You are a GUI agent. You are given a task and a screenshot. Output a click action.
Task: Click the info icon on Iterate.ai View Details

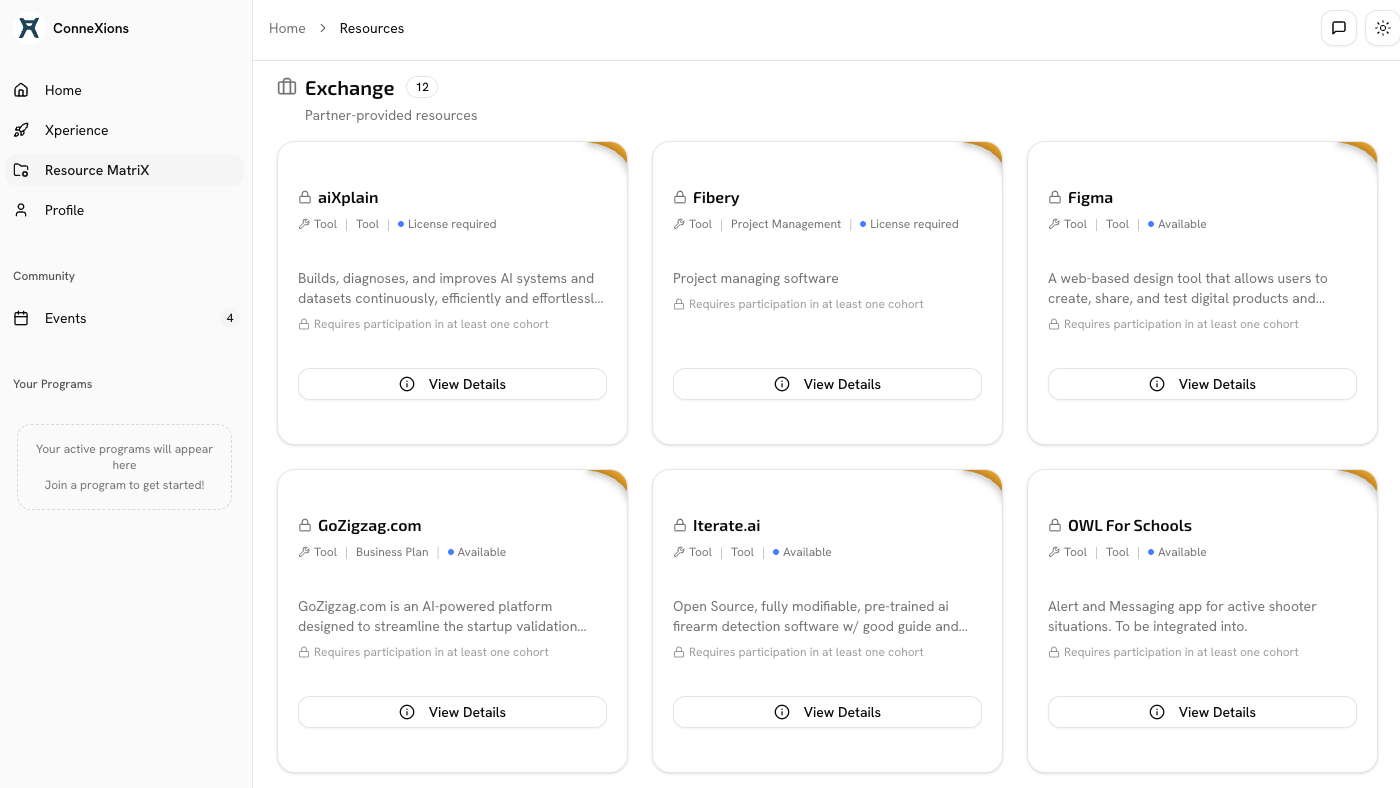click(x=782, y=712)
